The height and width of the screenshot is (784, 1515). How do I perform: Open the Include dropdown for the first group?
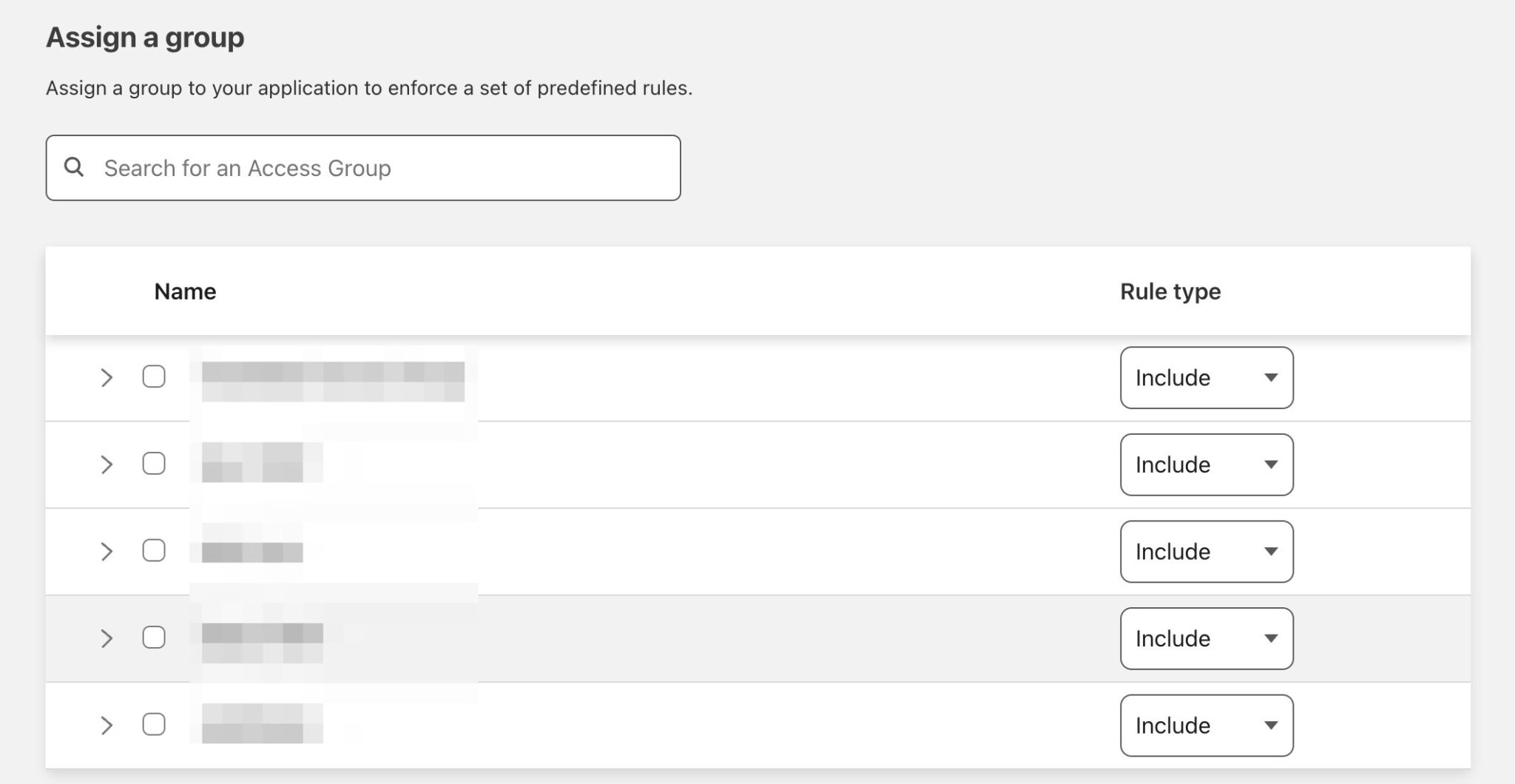click(x=1207, y=378)
